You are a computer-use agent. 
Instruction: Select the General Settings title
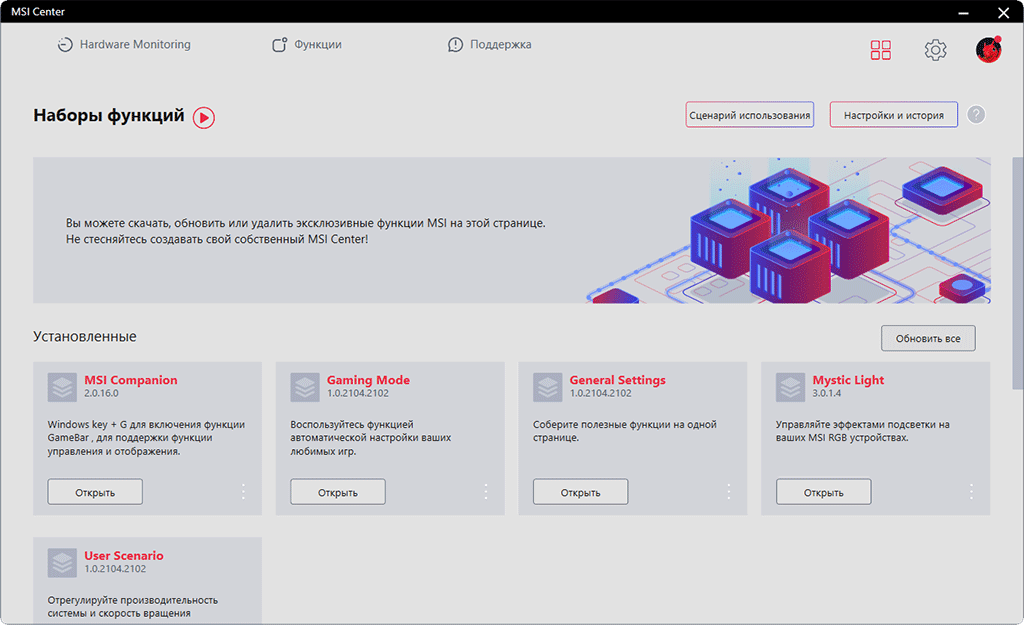click(617, 380)
